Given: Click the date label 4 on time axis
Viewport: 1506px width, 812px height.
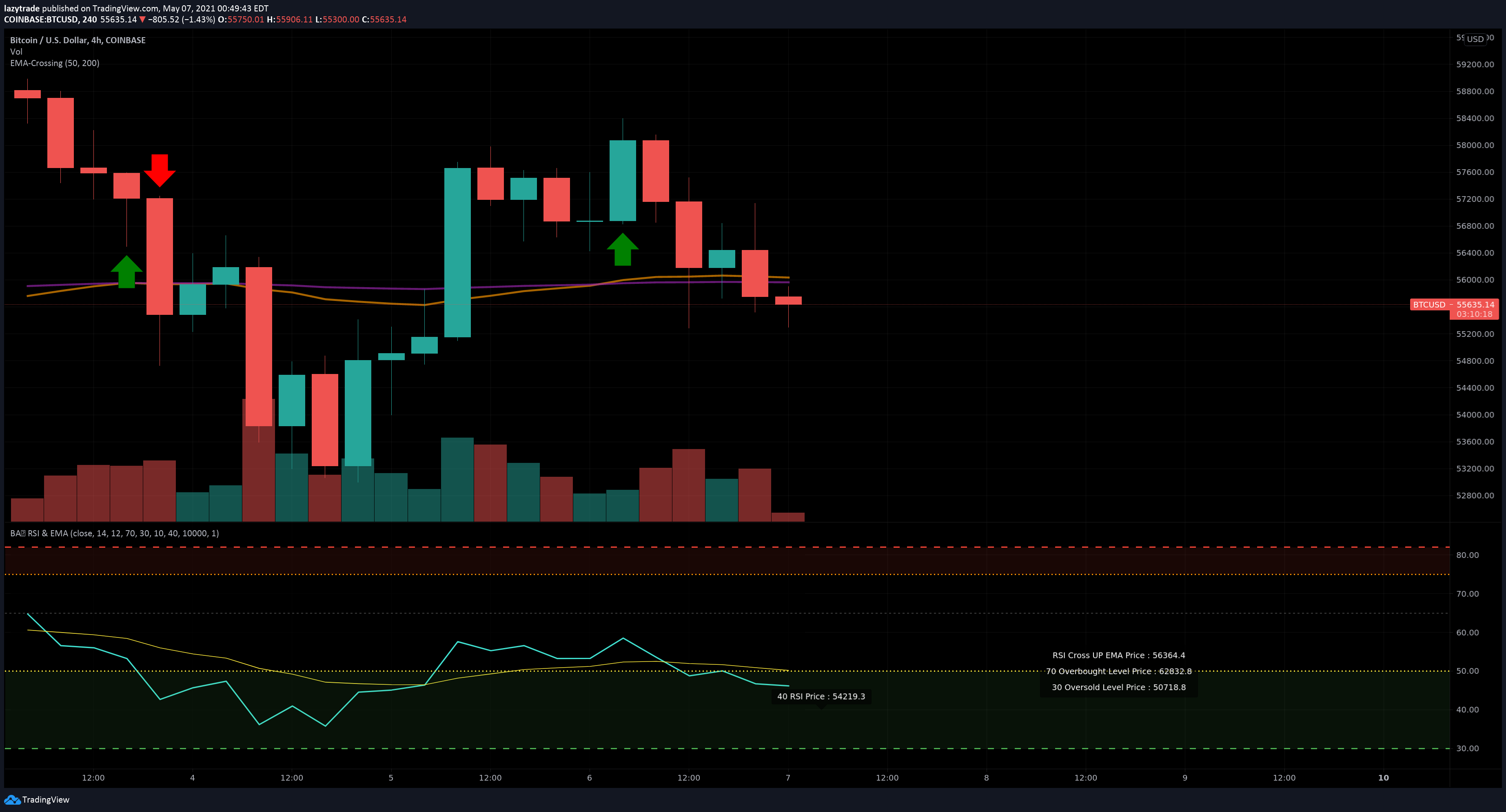Looking at the screenshot, I should [x=192, y=777].
